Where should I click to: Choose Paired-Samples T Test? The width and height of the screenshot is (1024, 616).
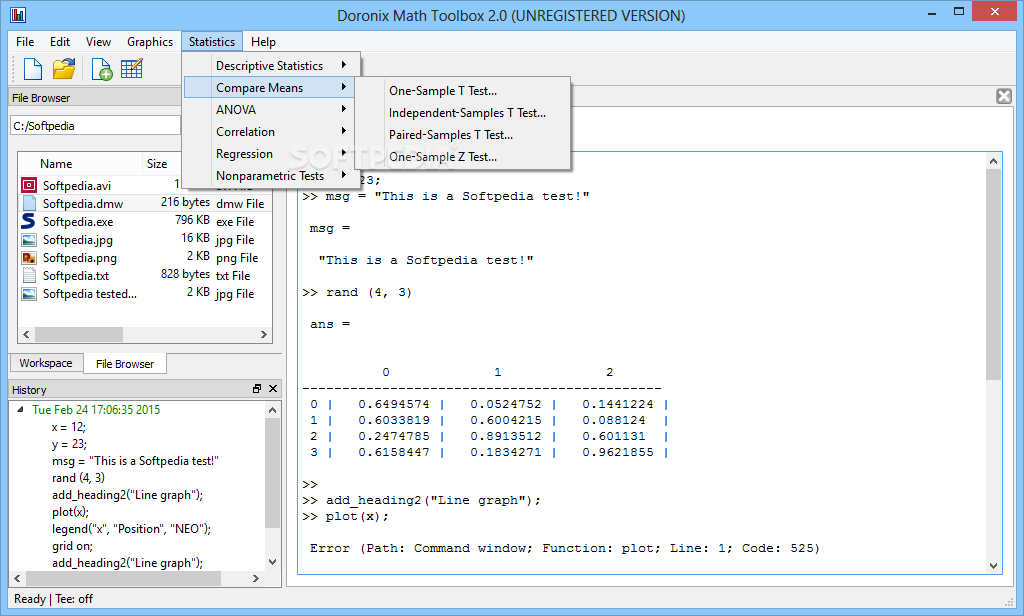point(463,135)
